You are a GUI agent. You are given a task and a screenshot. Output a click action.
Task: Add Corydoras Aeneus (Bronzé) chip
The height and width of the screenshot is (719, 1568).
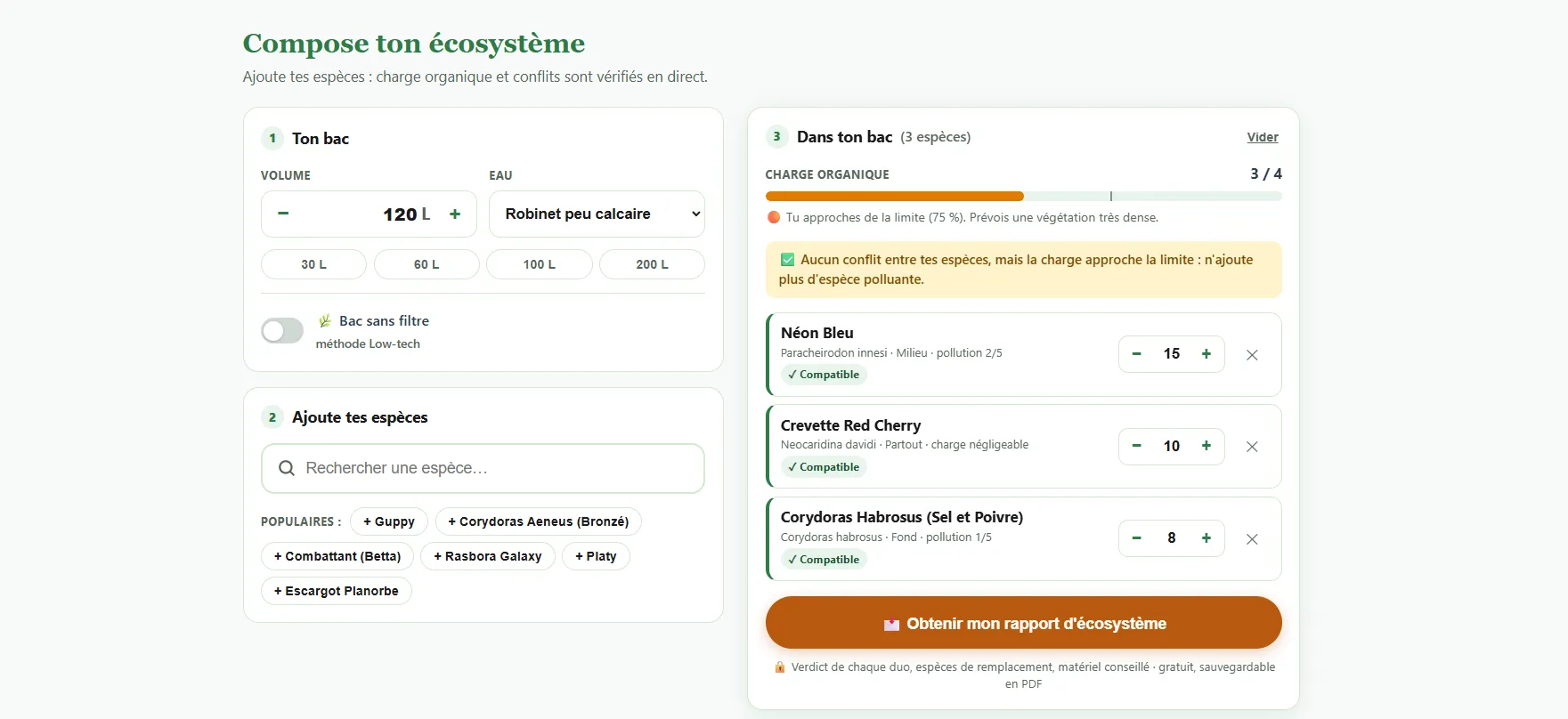point(539,521)
